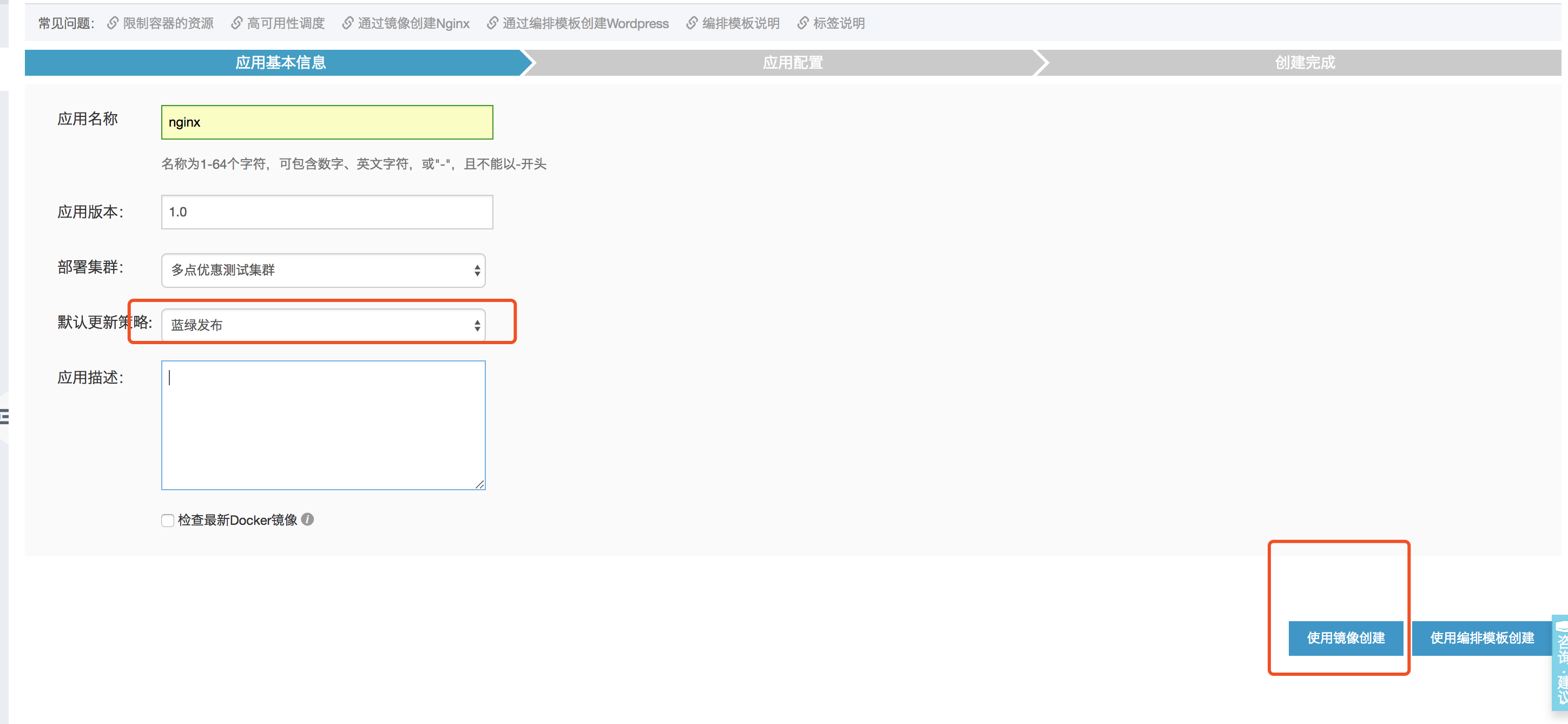The image size is (1568, 724).
Task: Open the 部署集群 dropdown
Action: tap(322, 270)
